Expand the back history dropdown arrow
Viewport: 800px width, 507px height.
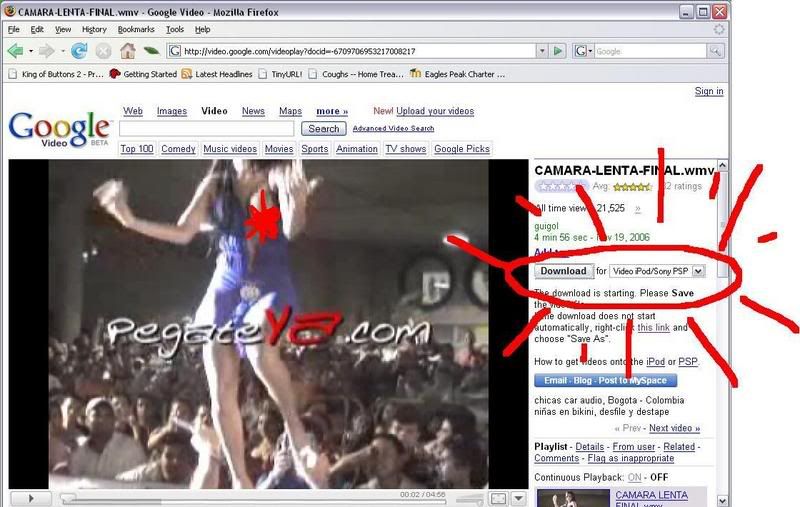[31, 51]
